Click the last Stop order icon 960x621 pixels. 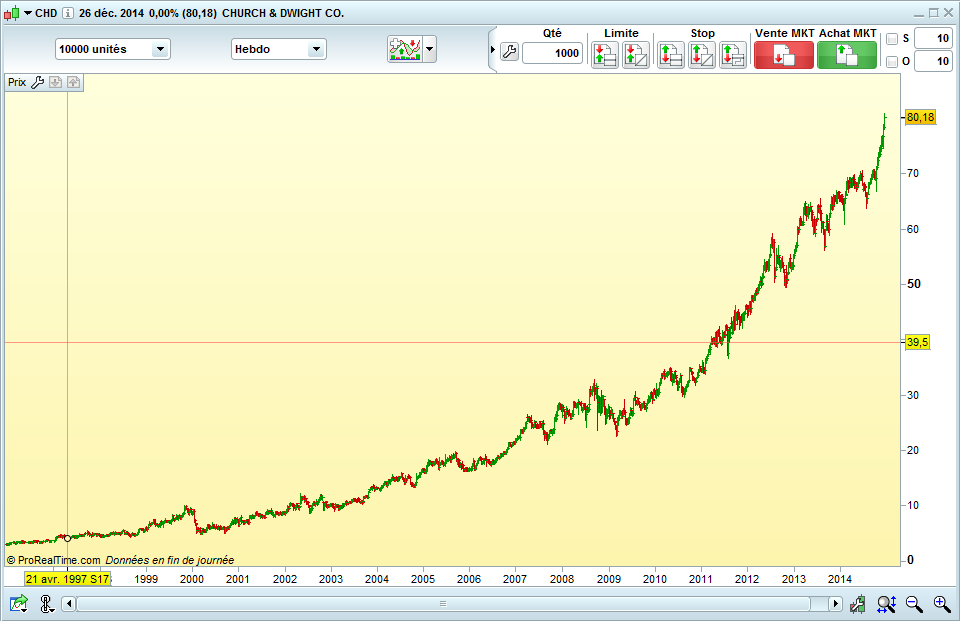click(733, 55)
